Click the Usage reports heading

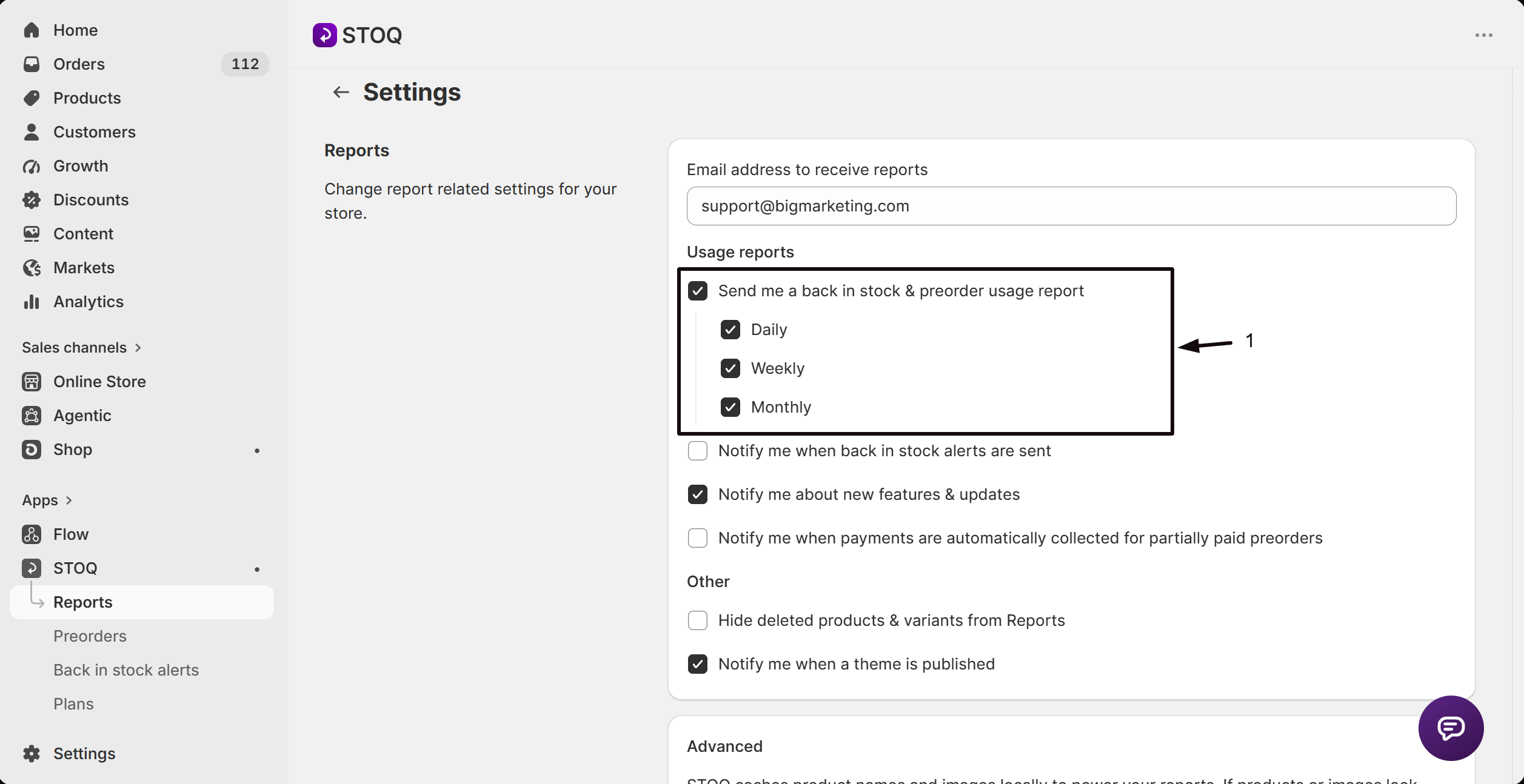[x=740, y=252]
